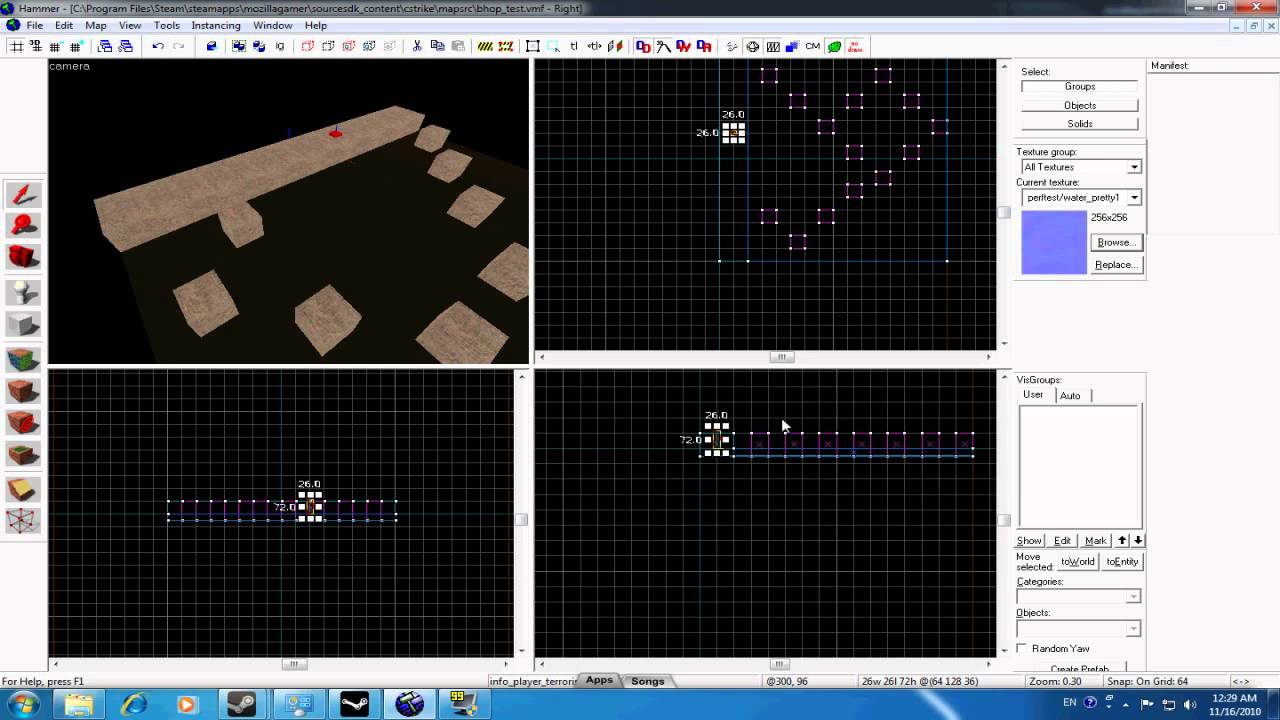Toggle texture lock tl icon

click(574, 46)
